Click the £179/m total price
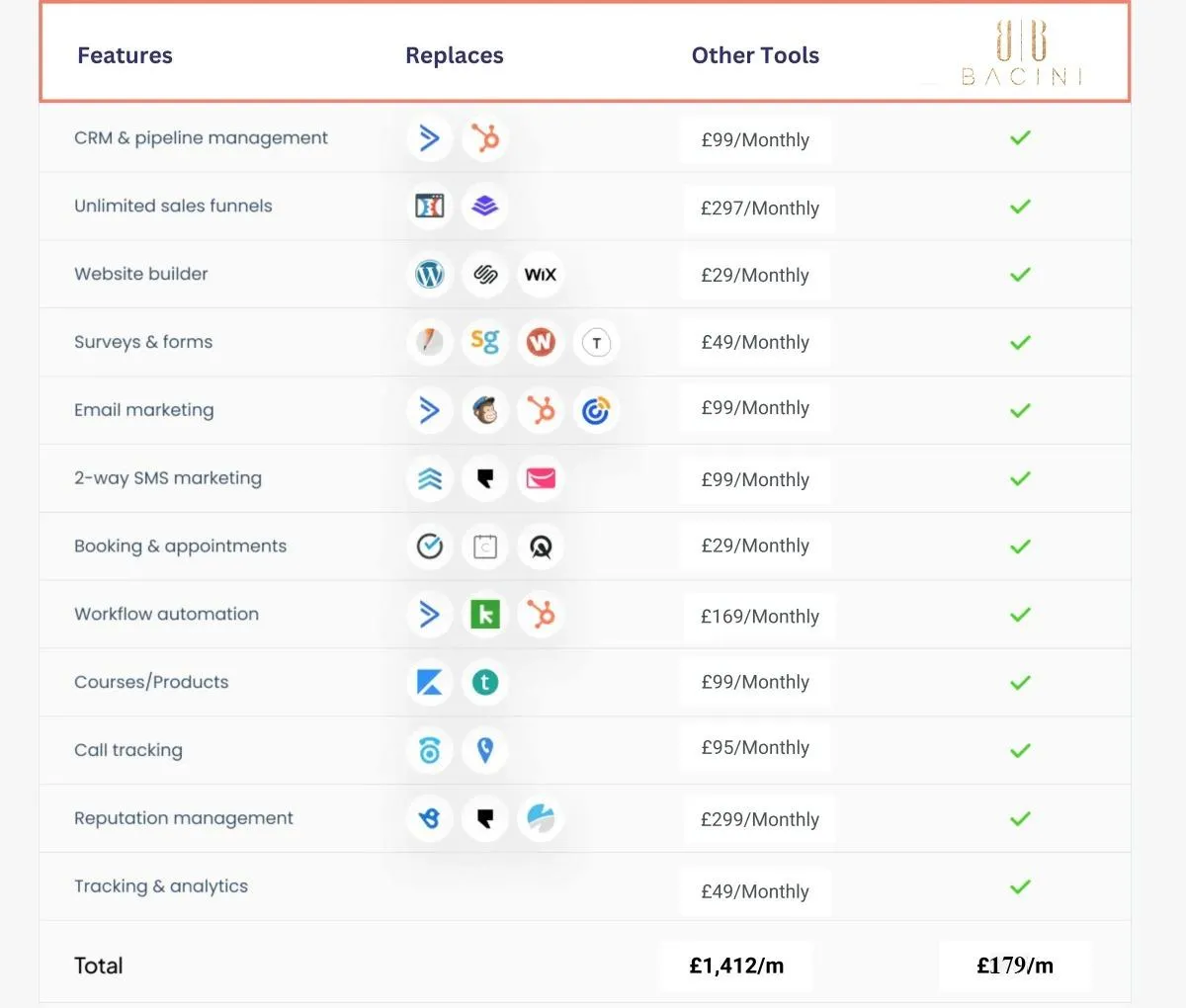1186x1008 pixels. 1015,966
